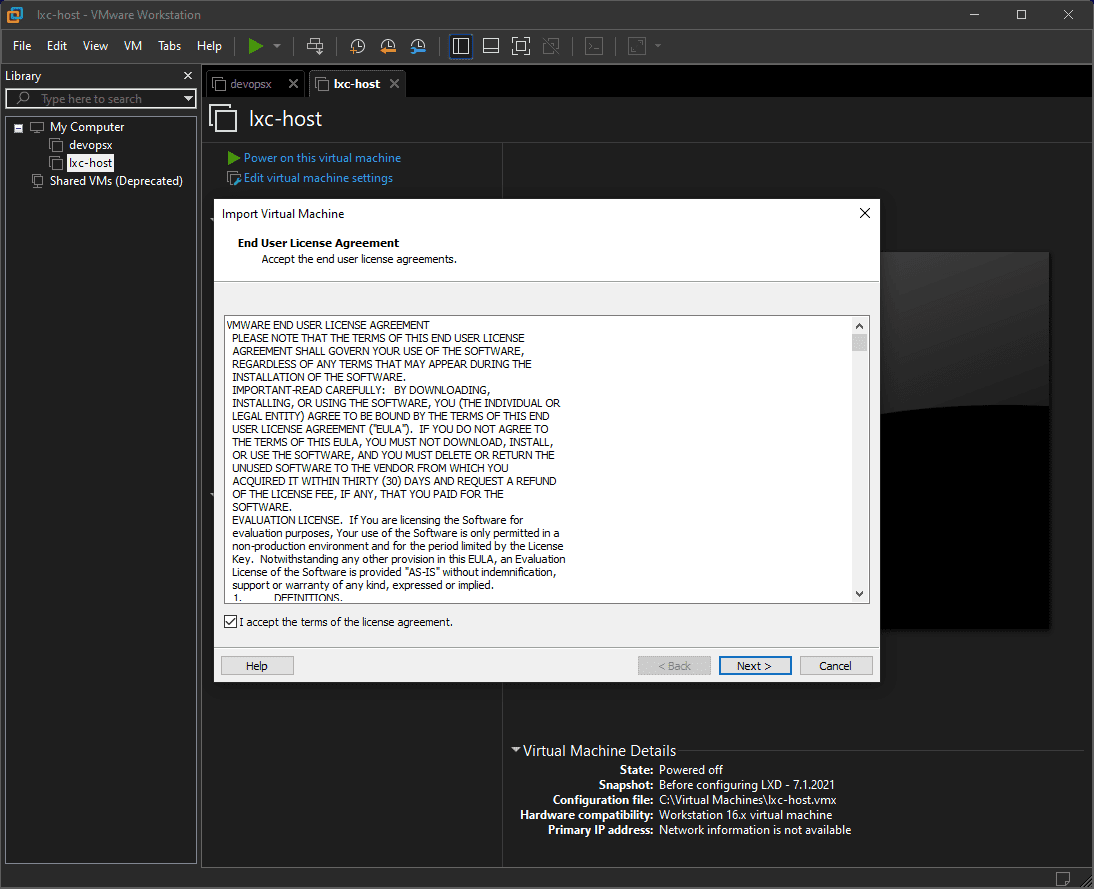Screen dimensions: 1094x889
Task: Close the Import Virtual Machine dialog
Action: click(x=864, y=214)
